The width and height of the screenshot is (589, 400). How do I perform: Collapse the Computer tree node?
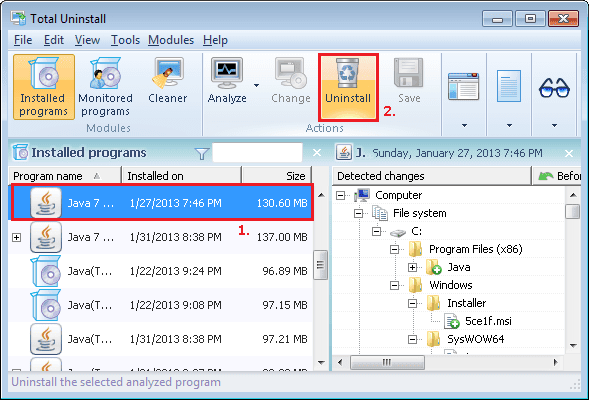(x=340, y=195)
